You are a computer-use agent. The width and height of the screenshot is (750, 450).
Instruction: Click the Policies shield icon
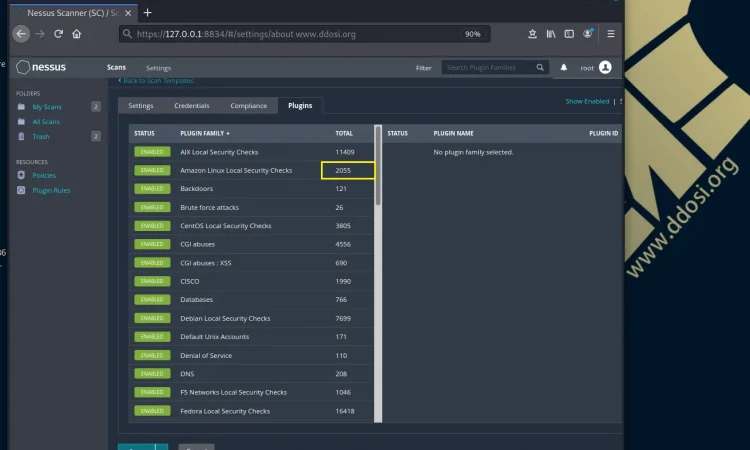21,175
